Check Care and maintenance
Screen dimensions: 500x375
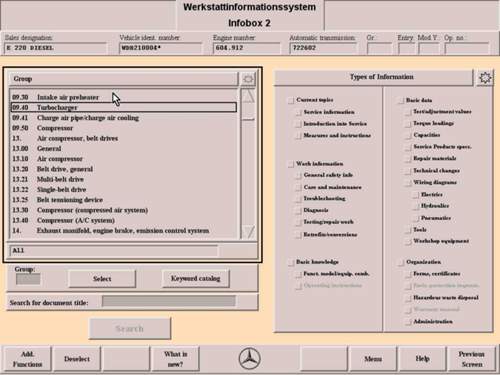pos(298,187)
